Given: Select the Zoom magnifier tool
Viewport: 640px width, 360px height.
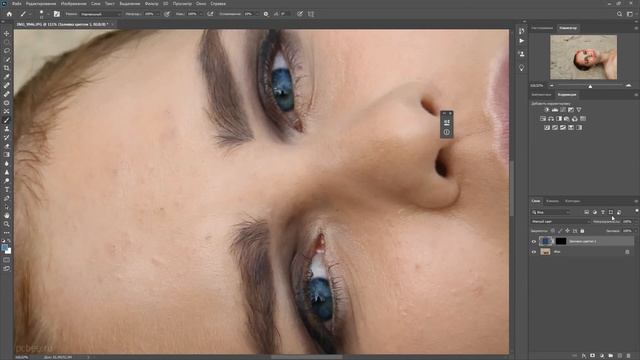Looking at the screenshot, I should point(7,224).
